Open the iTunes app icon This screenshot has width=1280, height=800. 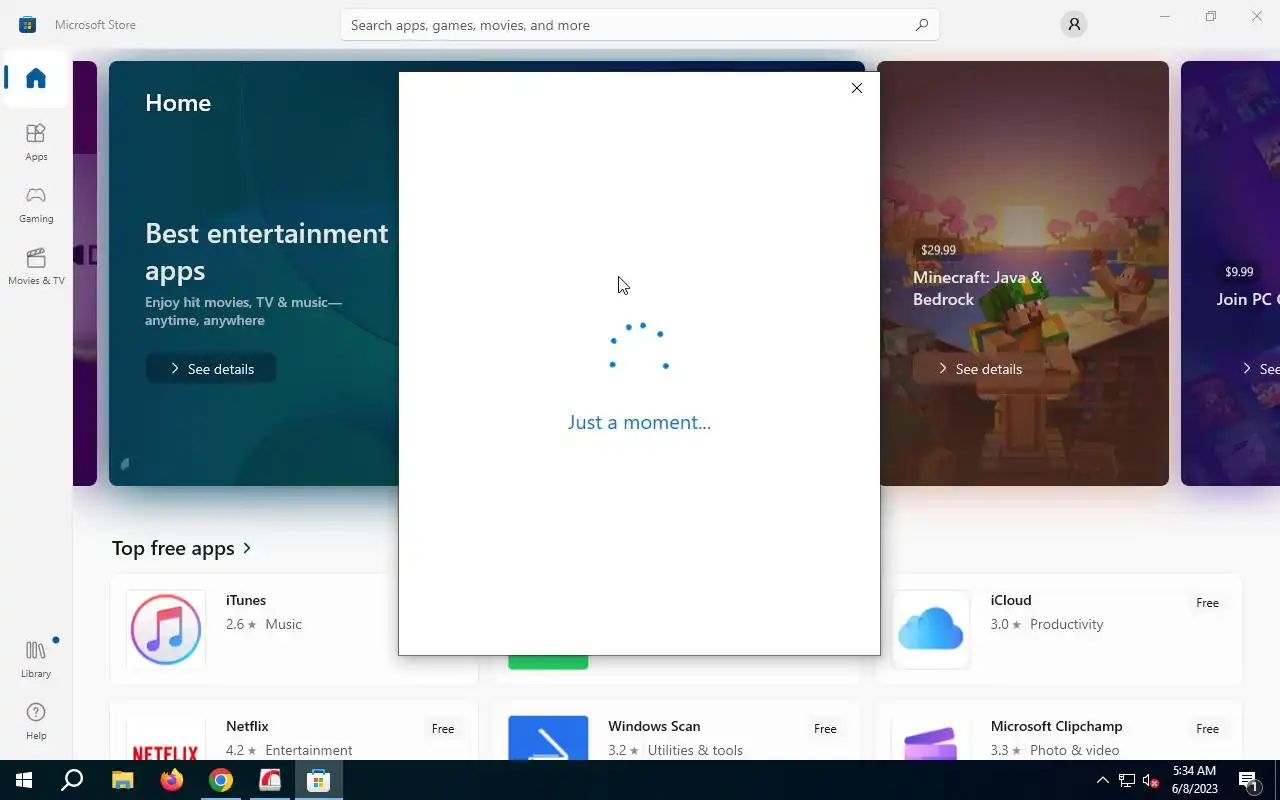(x=166, y=629)
